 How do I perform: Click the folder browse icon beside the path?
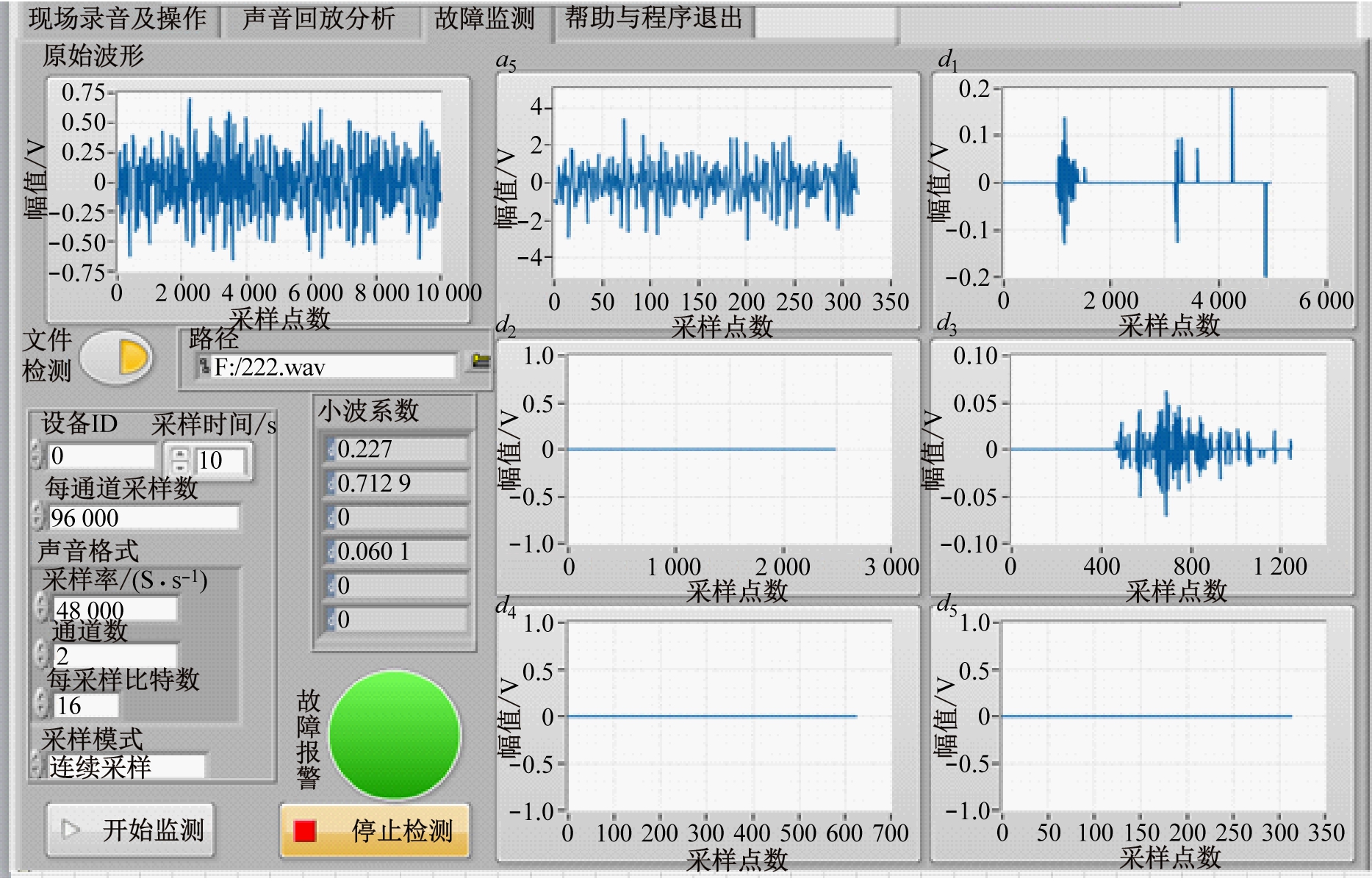481,361
